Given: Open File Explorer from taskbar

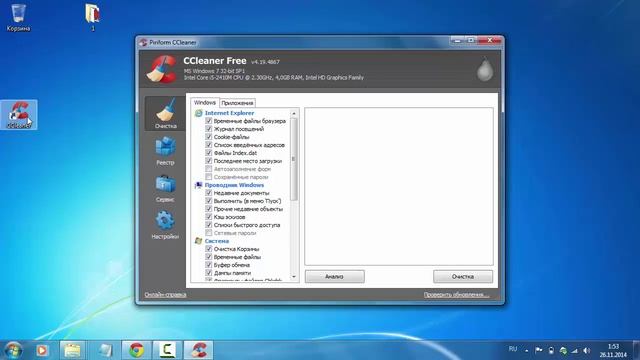Looking at the screenshot, I should pos(73,350).
